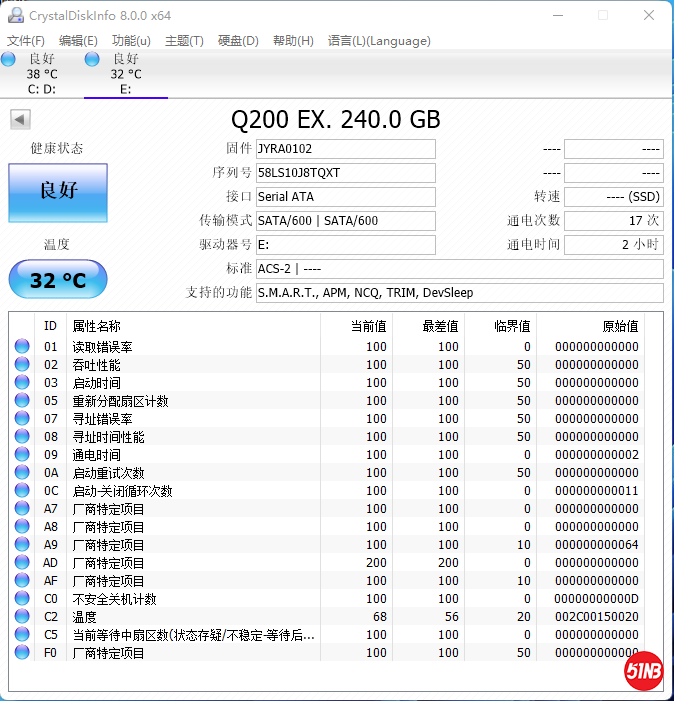Image resolution: width=674 pixels, height=701 pixels.
Task: Select the C: D: disk status orb
Action: [x=9, y=60]
